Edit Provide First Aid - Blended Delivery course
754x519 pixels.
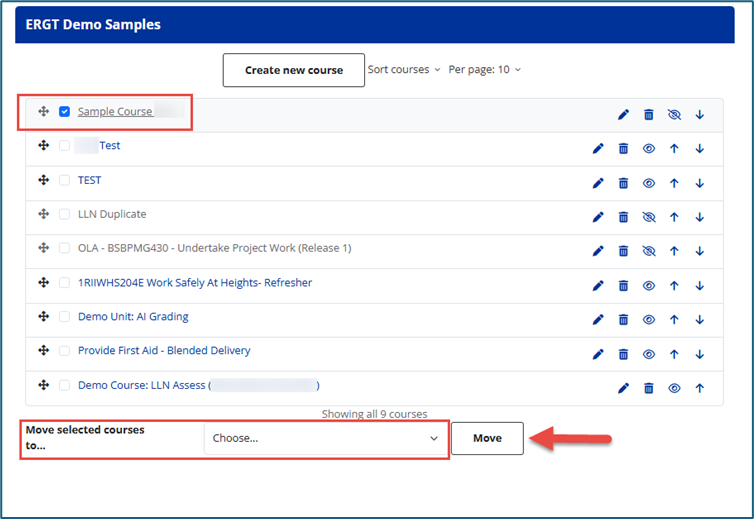tap(598, 354)
